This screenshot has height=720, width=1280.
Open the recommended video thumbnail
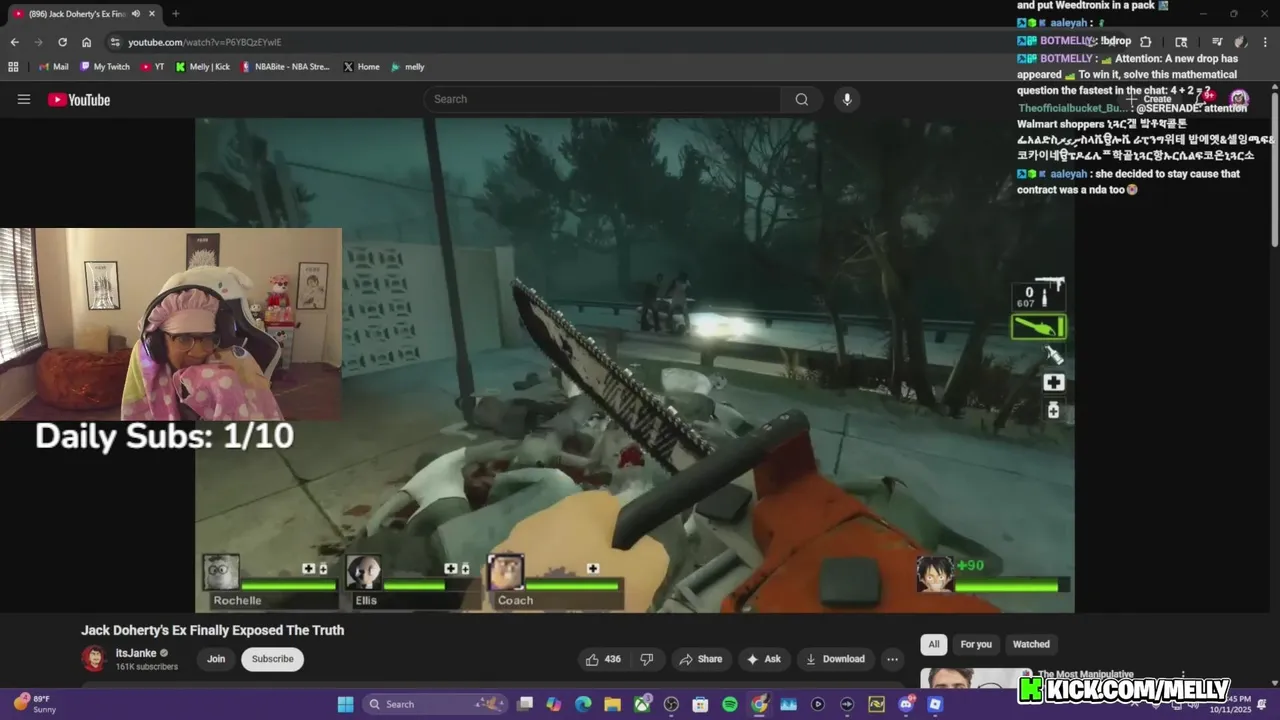(975, 678)
